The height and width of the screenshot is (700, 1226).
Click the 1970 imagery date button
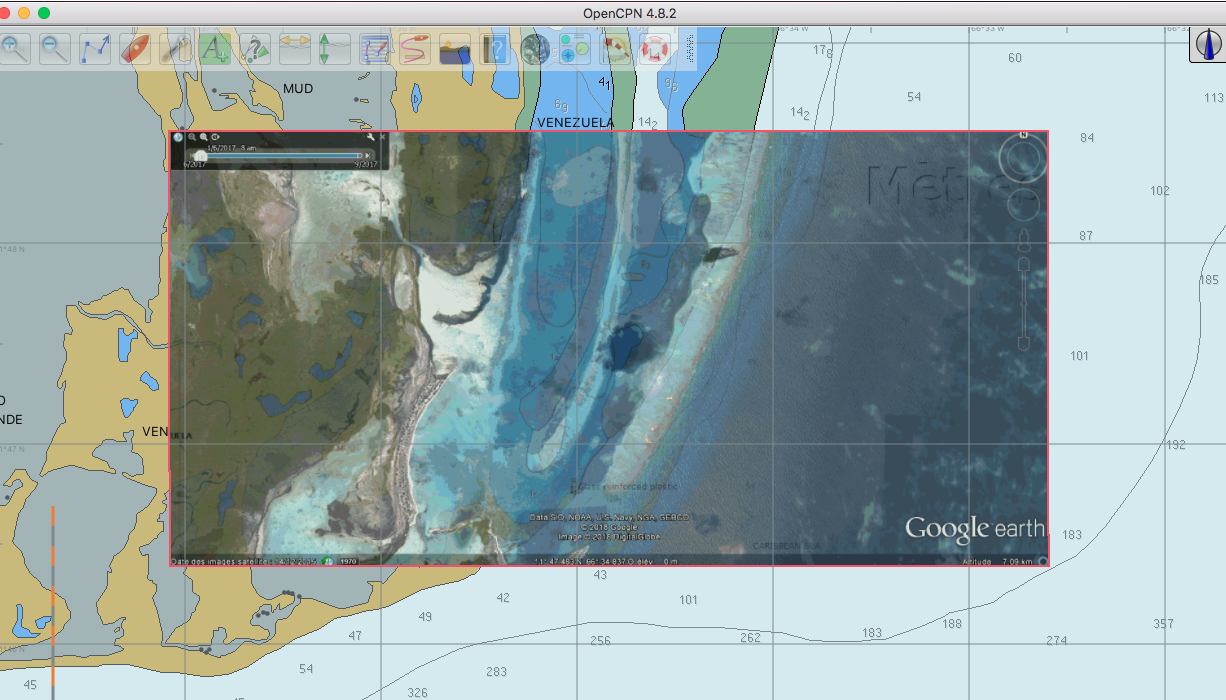point(348,561)
